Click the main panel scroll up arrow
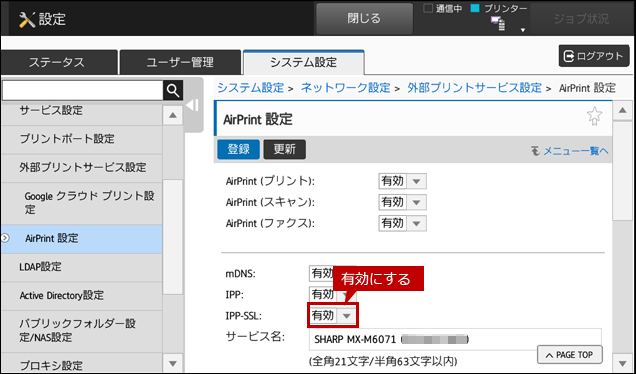 pyautogui.click(x=623, y=111)
